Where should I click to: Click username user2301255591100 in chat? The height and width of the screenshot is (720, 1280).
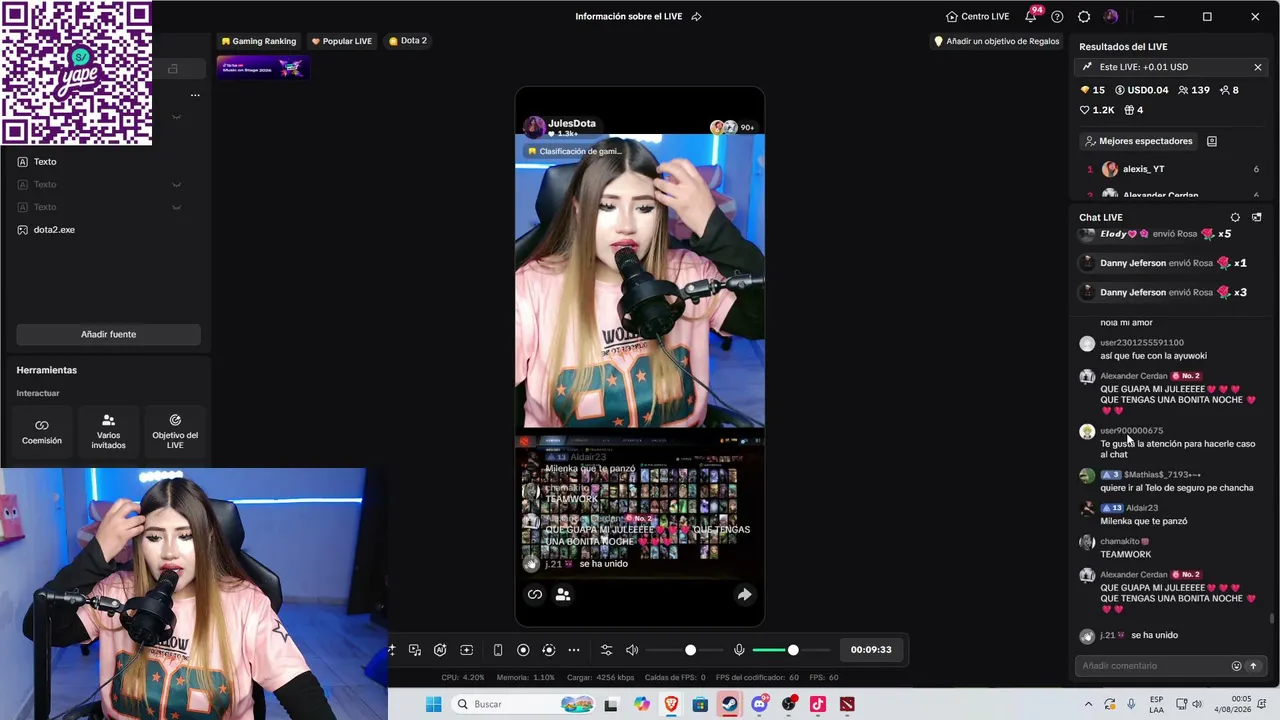pyautogui.click(x=1142, y=343)
